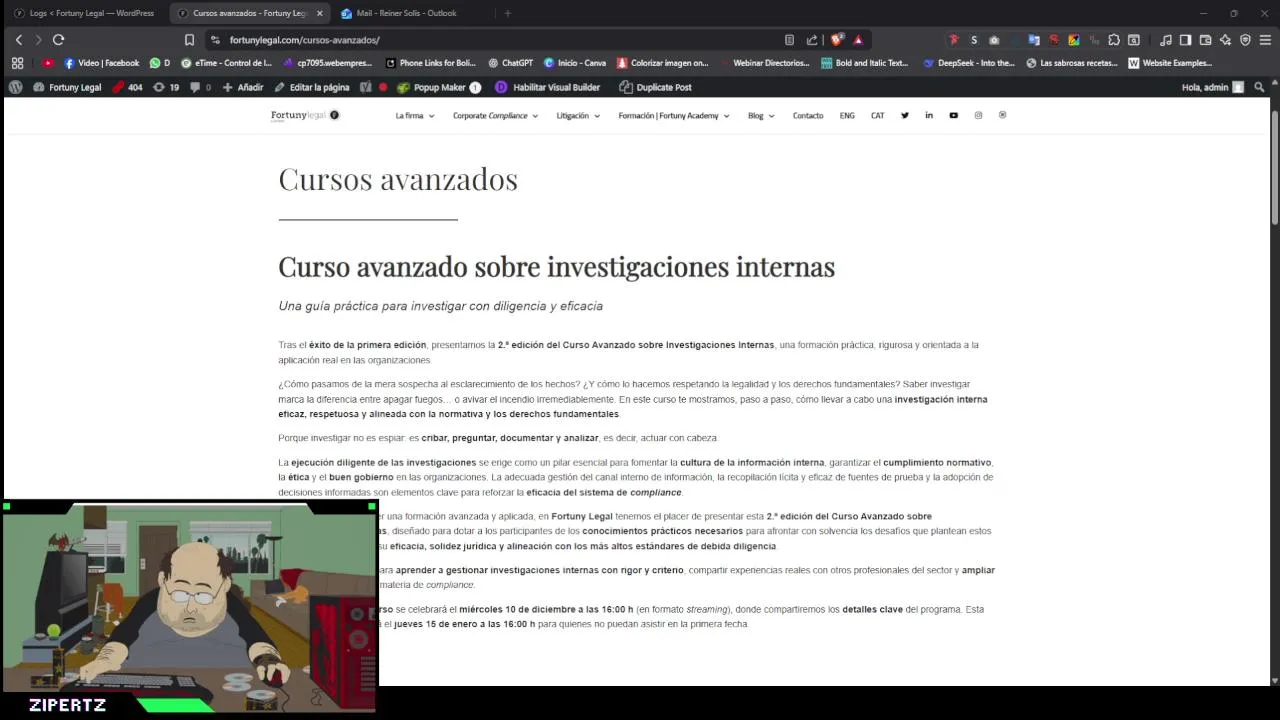Open the 19 updates indicator
The image size is (1280, 720).
coord(166,87)
